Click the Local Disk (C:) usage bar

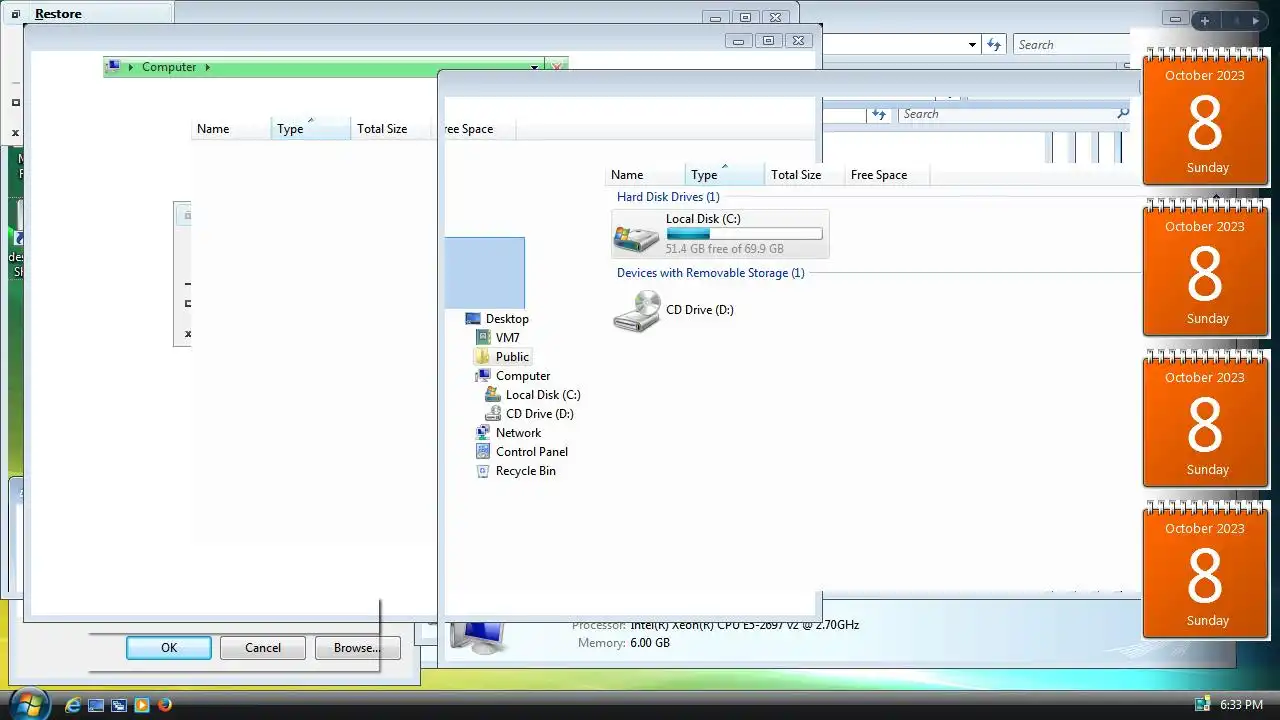point(744,234)
